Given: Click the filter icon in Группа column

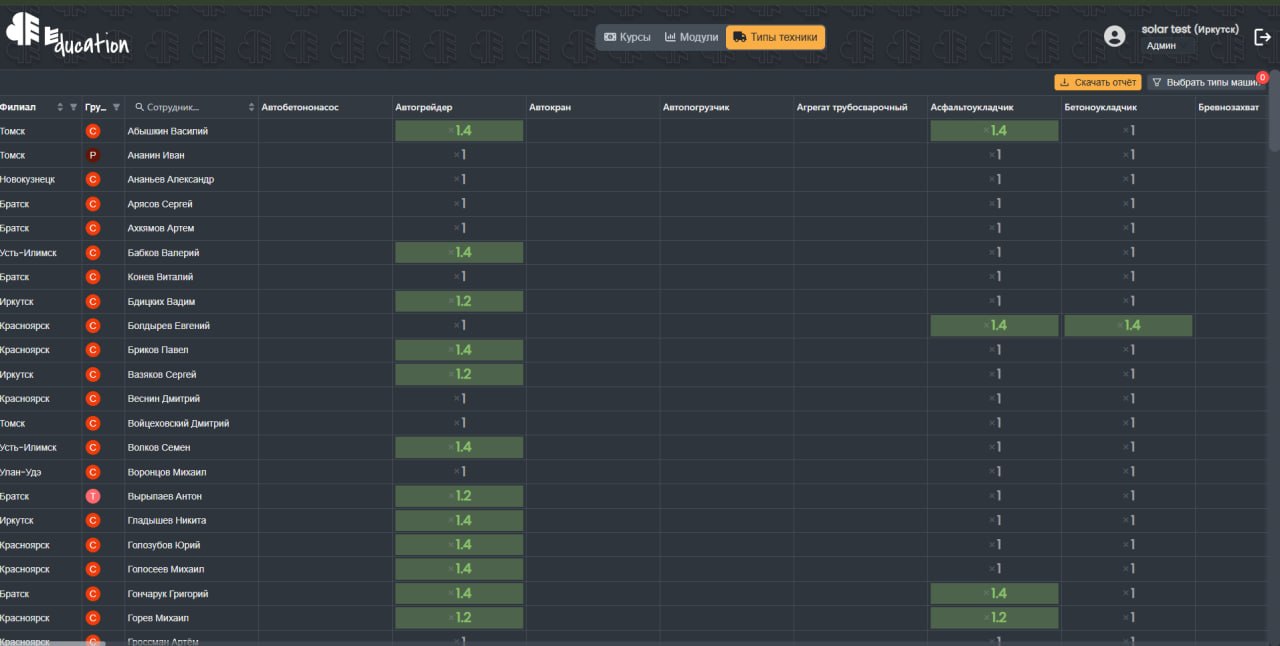Looking at the screenshot, I should point(116,107).
